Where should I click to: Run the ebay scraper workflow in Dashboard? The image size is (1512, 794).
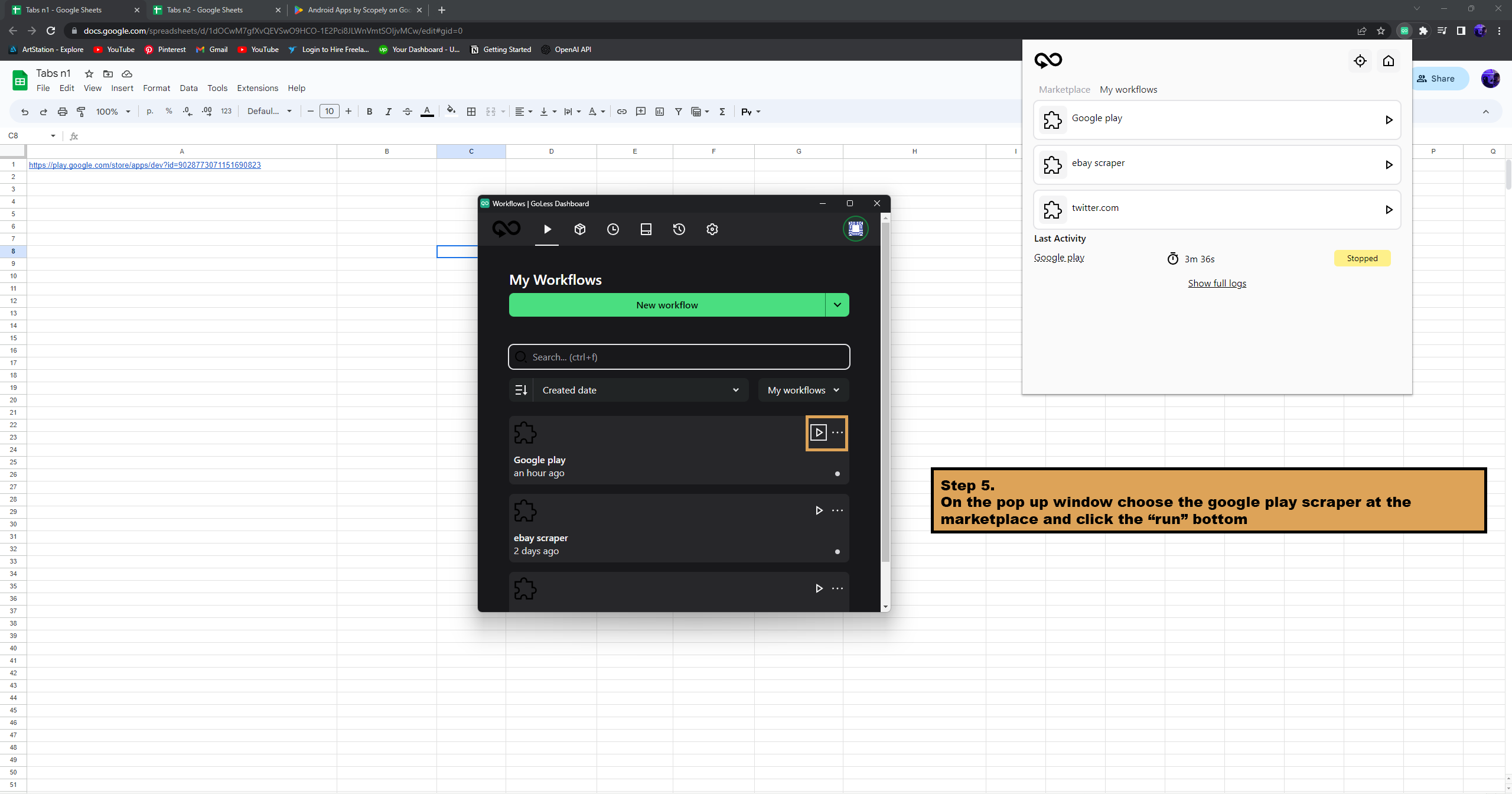click(819, 510)
